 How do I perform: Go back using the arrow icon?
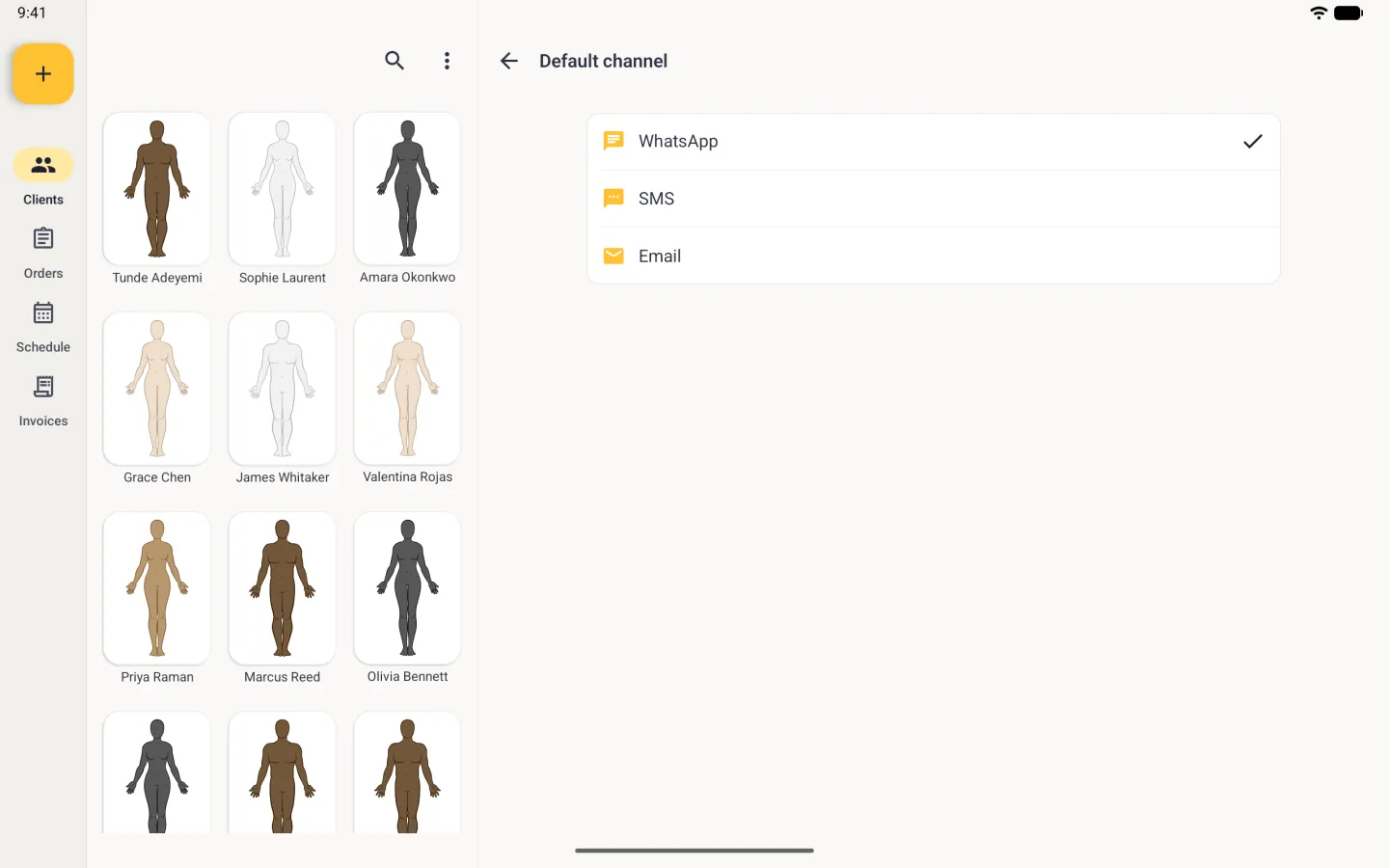(509, 61)
